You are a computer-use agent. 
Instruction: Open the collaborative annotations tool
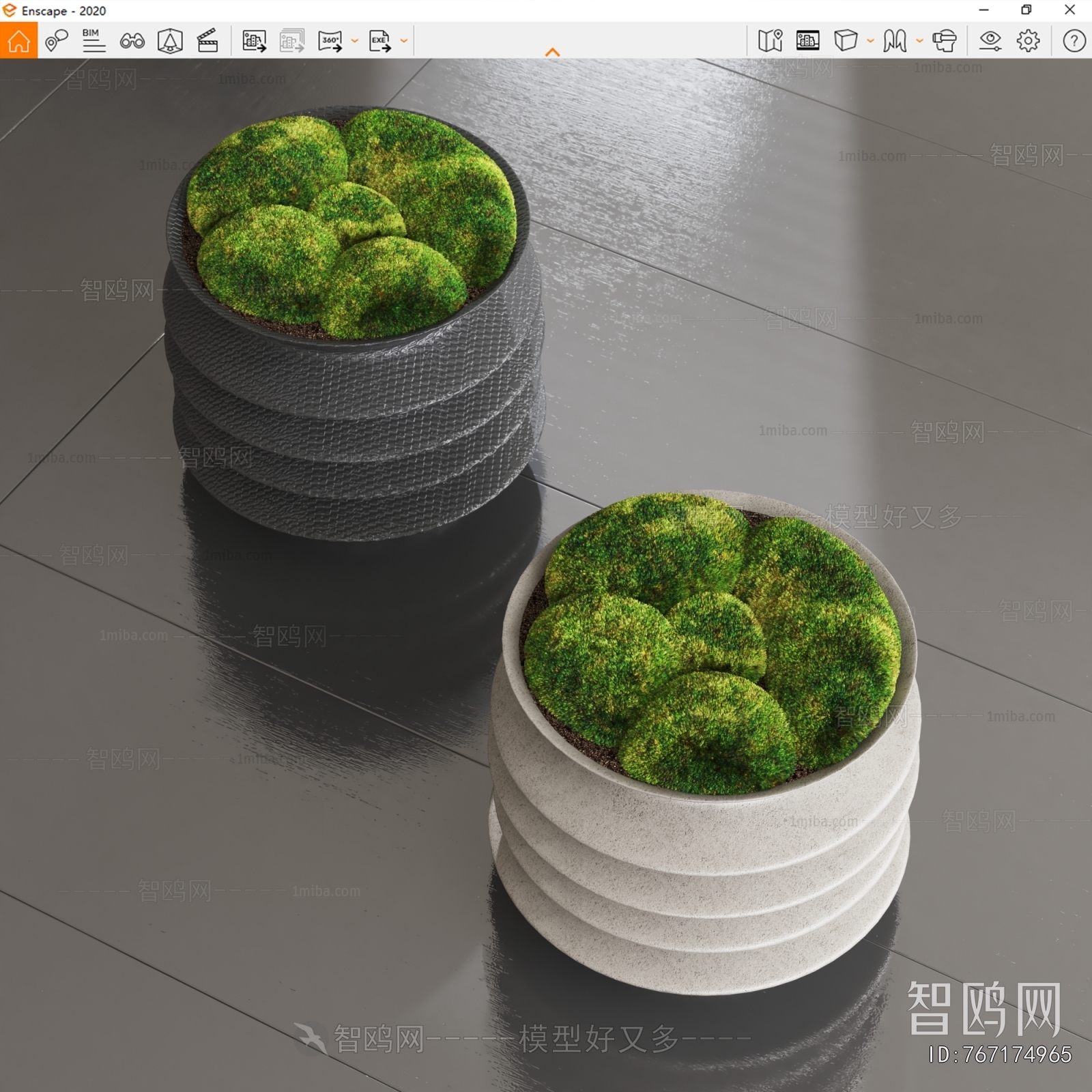[x=57, y=41]
